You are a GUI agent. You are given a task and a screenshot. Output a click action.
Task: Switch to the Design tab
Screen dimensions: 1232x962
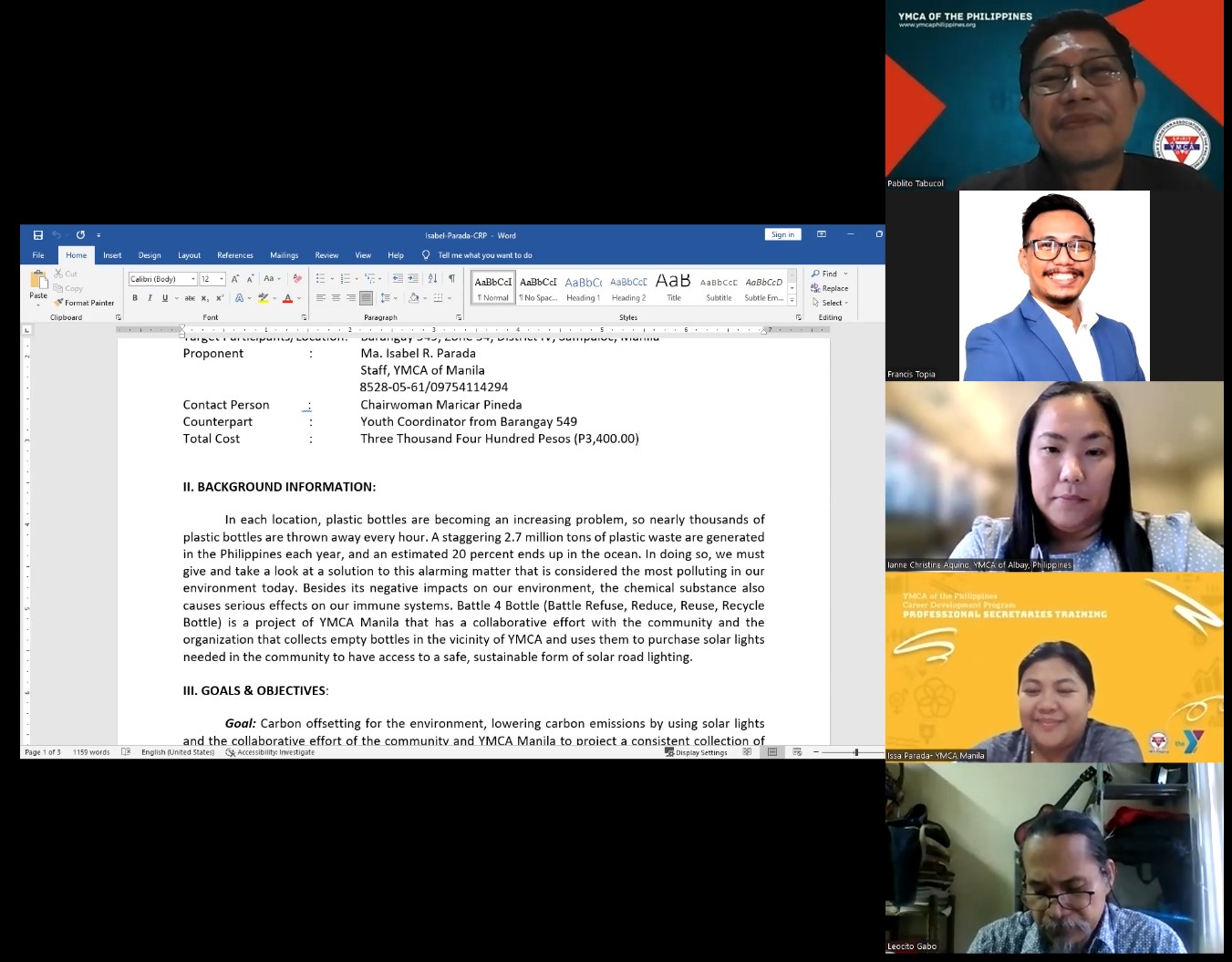[x=150, y=255]
